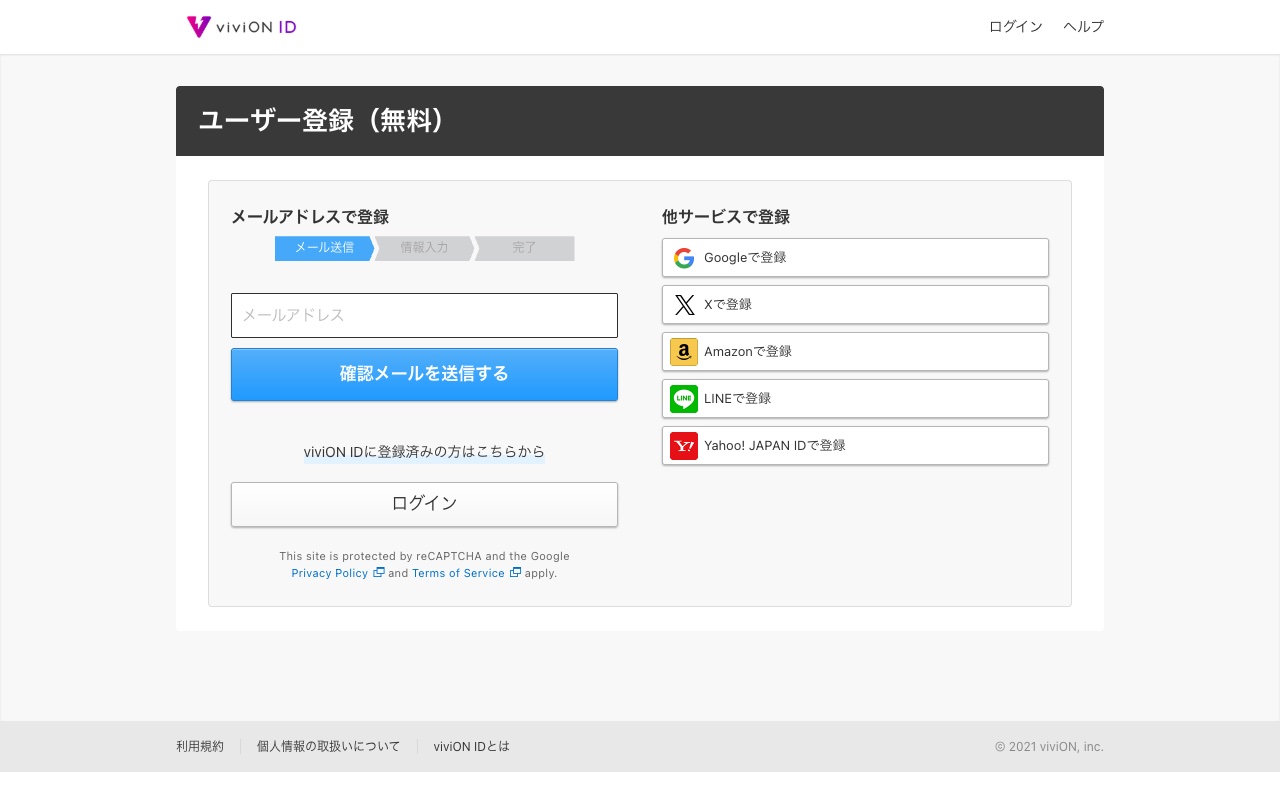Open viviON IDとは footer link
The height and width of the screenshot is (800, 1280).
(x=472, y=746)
